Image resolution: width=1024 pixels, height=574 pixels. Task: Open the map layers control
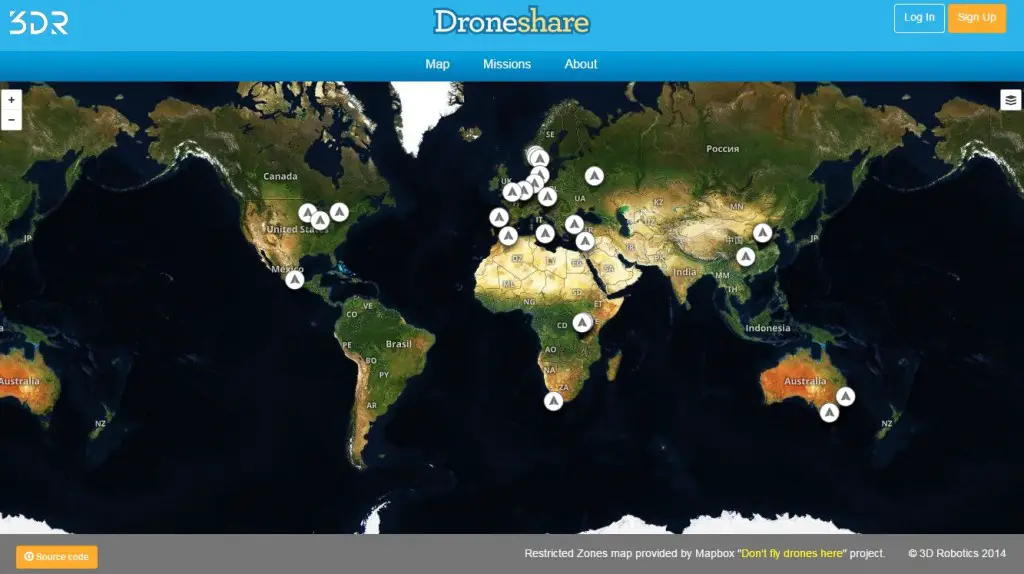[x=1010, y=100]
